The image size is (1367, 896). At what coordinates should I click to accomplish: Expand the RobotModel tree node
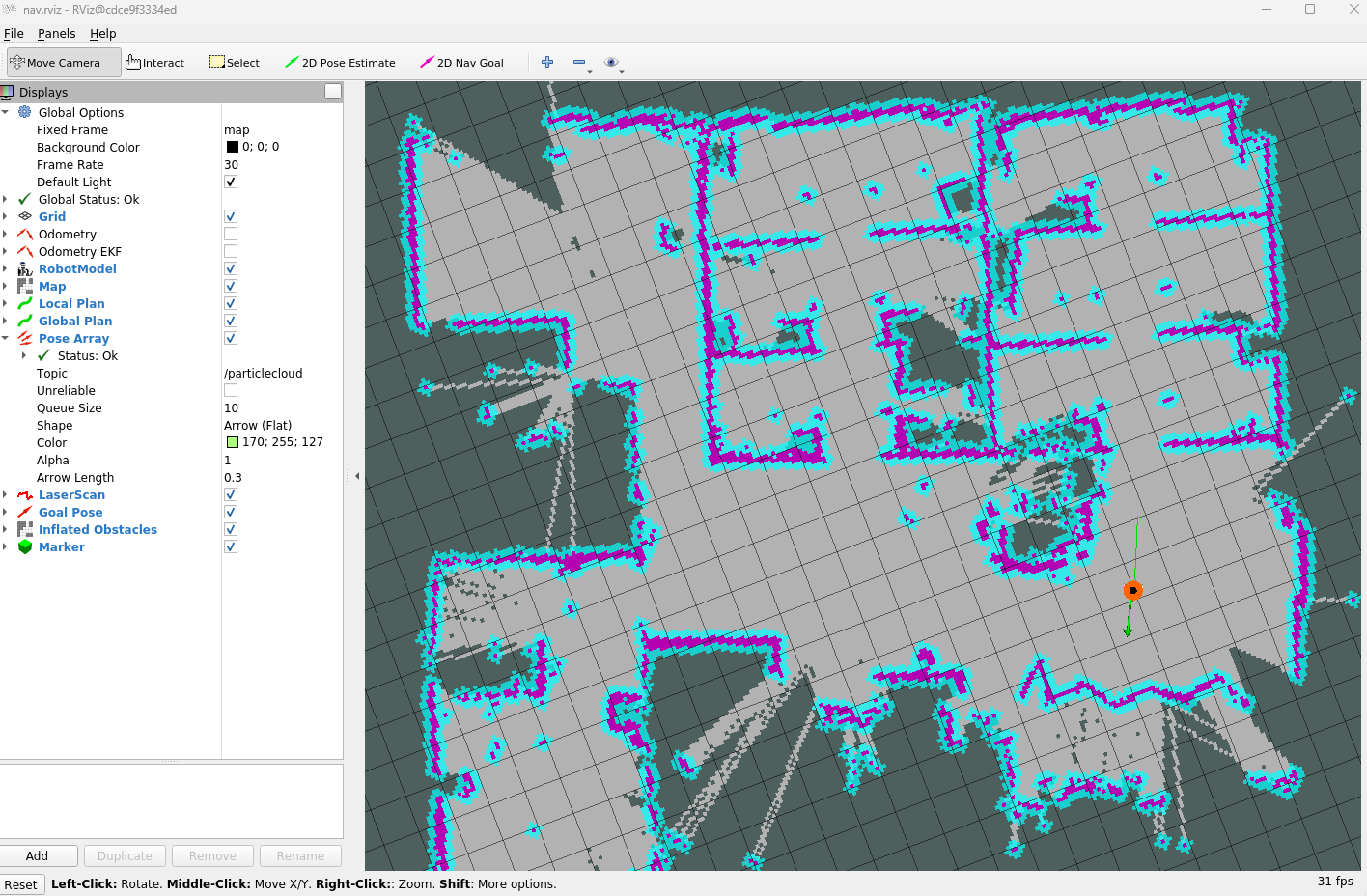pyautogui.click(x=5, y=268)
